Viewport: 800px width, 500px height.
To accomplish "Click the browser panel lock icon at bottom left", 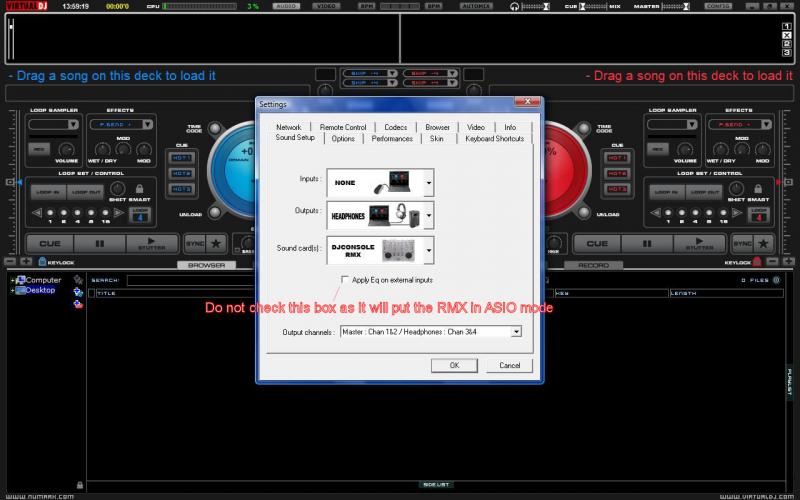I will tap(80, 485).
